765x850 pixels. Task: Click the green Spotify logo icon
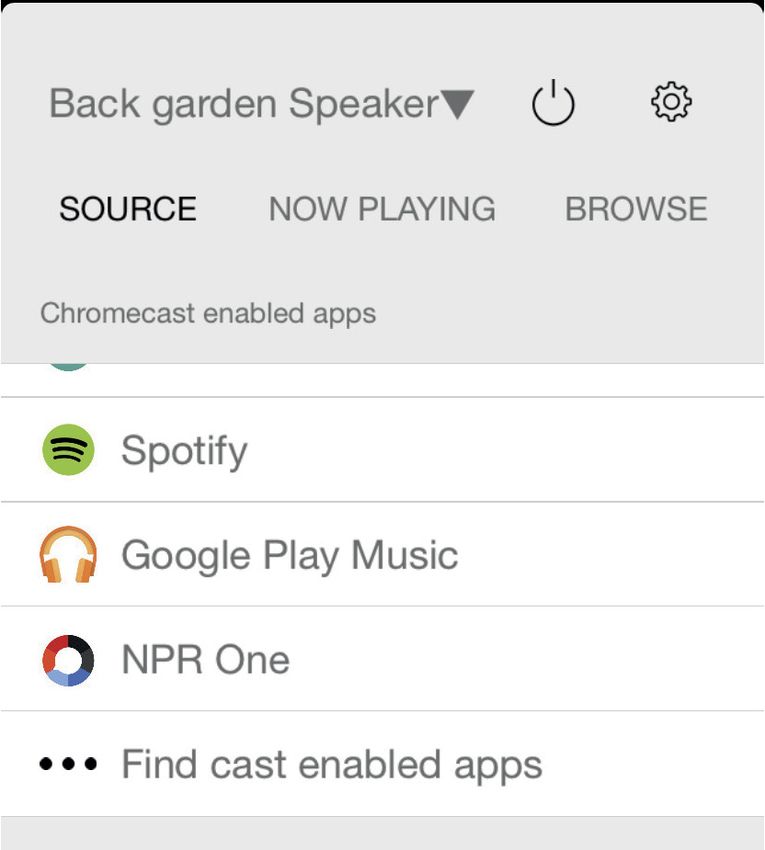click(x=68, y=449)
